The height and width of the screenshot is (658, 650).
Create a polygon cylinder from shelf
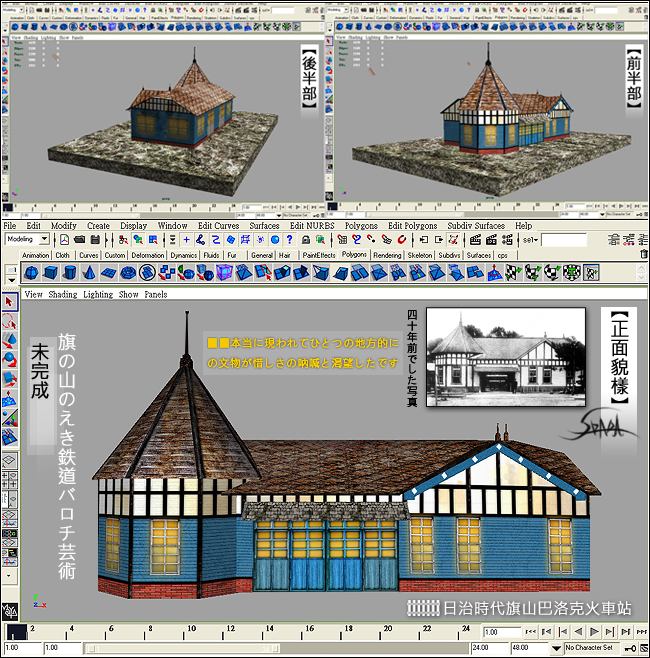70,273
